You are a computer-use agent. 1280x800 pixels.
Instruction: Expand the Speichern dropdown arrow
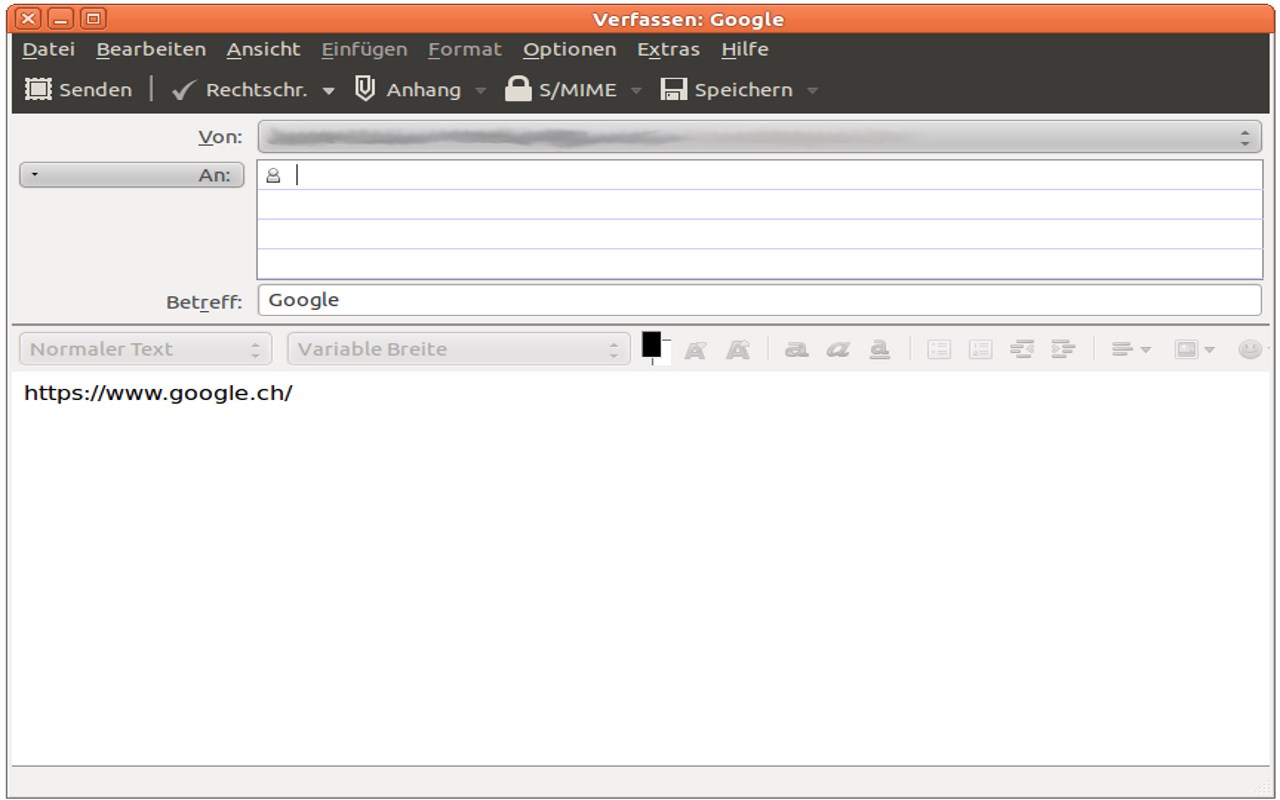point(812,91)
